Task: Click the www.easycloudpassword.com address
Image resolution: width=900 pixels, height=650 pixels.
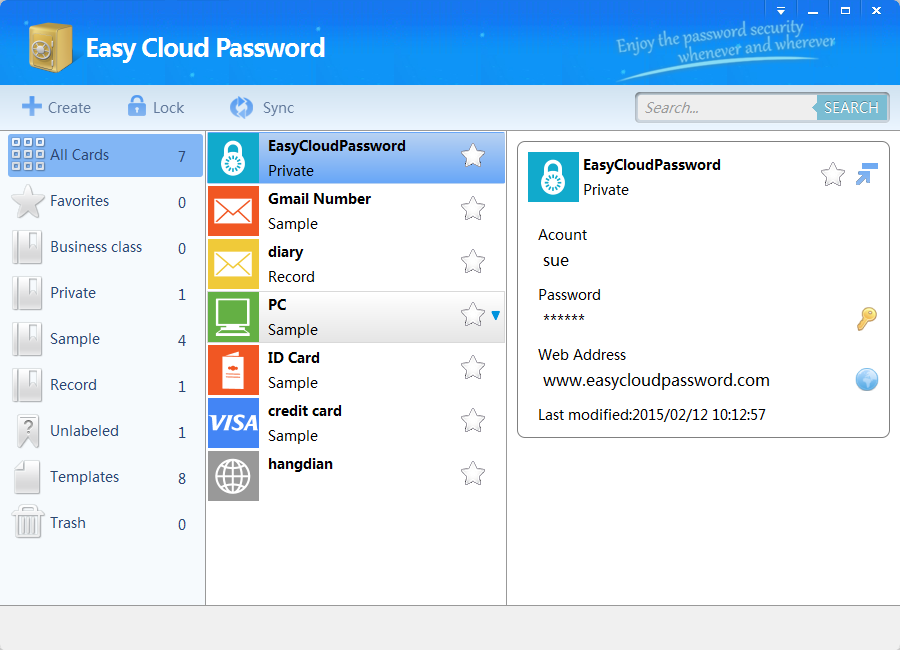Action: click(x=656, y=380)
